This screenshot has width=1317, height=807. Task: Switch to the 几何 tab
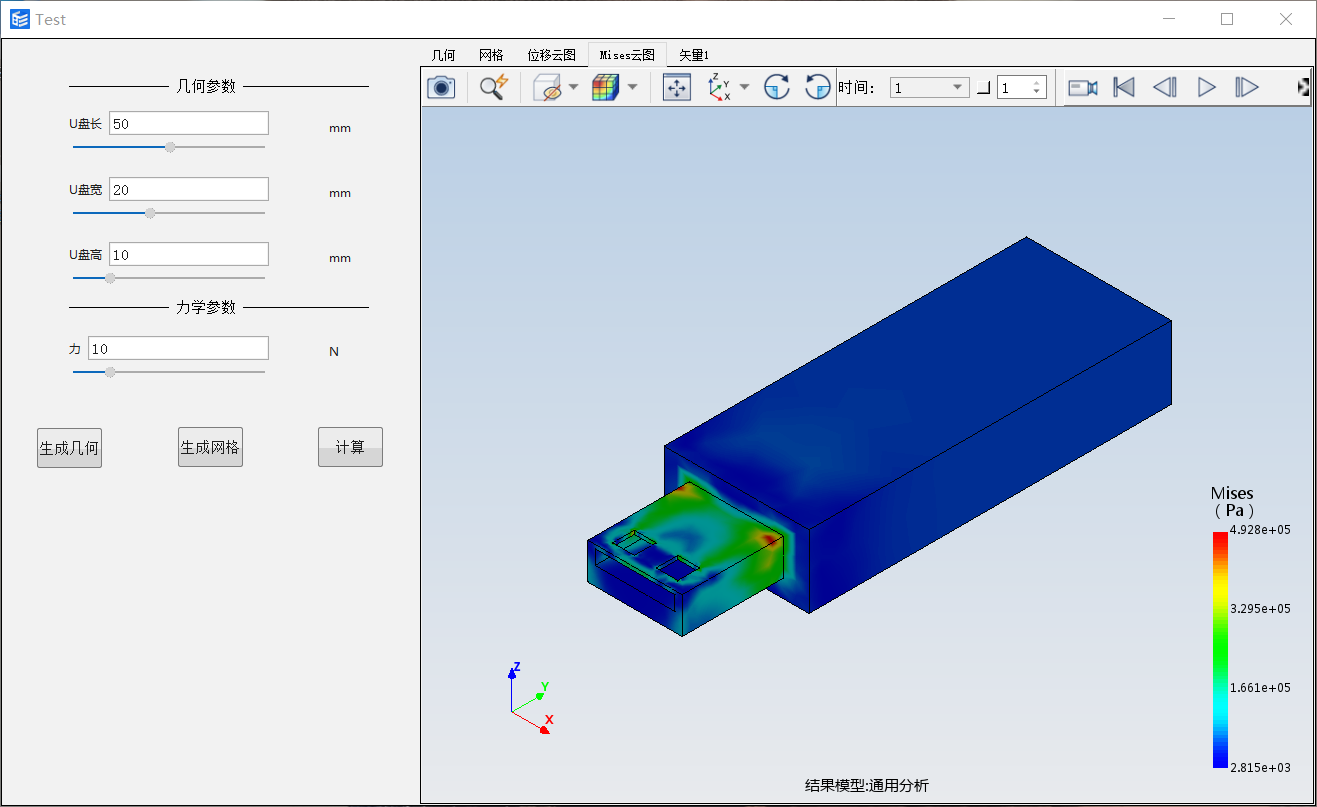pos(443,55)
